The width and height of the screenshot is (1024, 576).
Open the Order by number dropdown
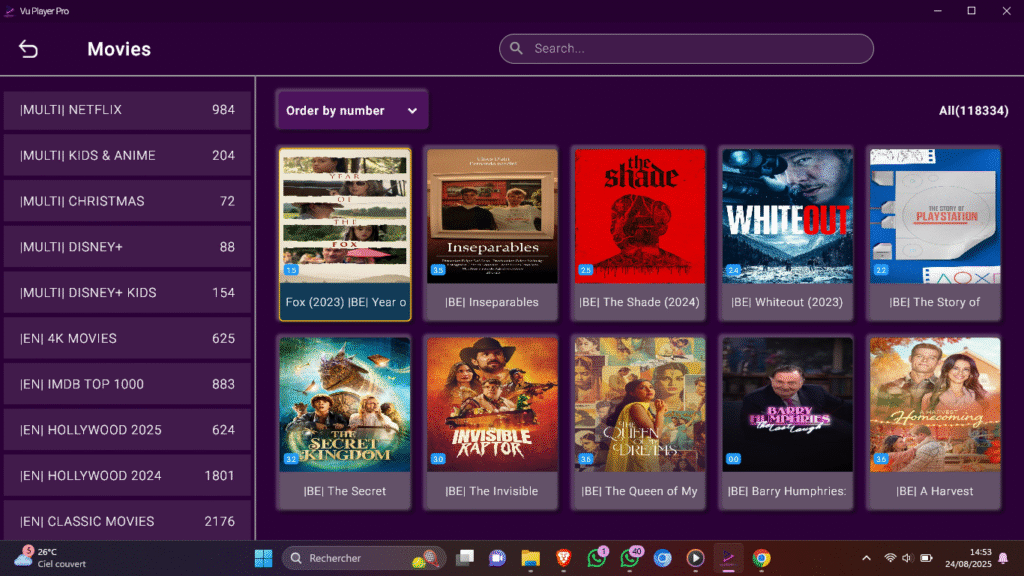(352, 110)
